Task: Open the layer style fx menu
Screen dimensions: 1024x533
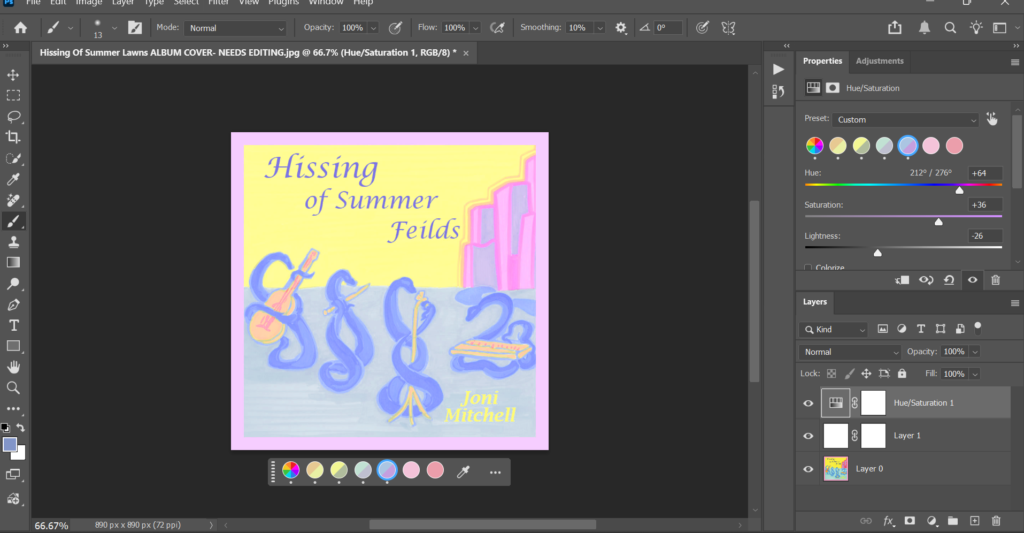Action: (x=888, y=521)
